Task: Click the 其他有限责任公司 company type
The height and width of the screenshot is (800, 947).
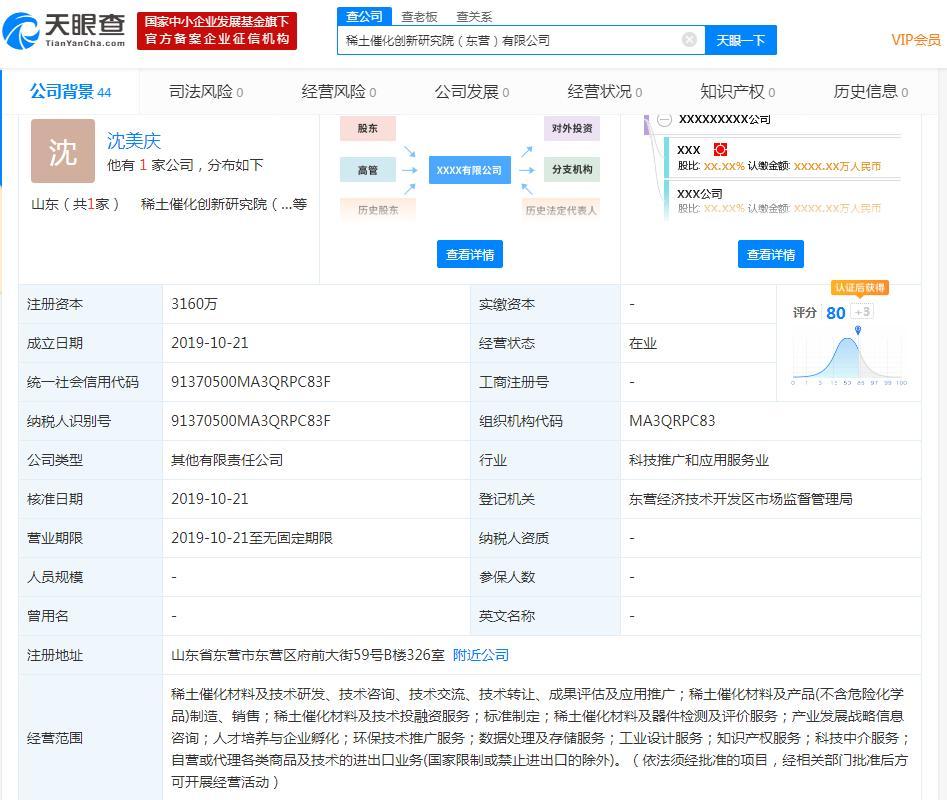Action: [227, 459]
